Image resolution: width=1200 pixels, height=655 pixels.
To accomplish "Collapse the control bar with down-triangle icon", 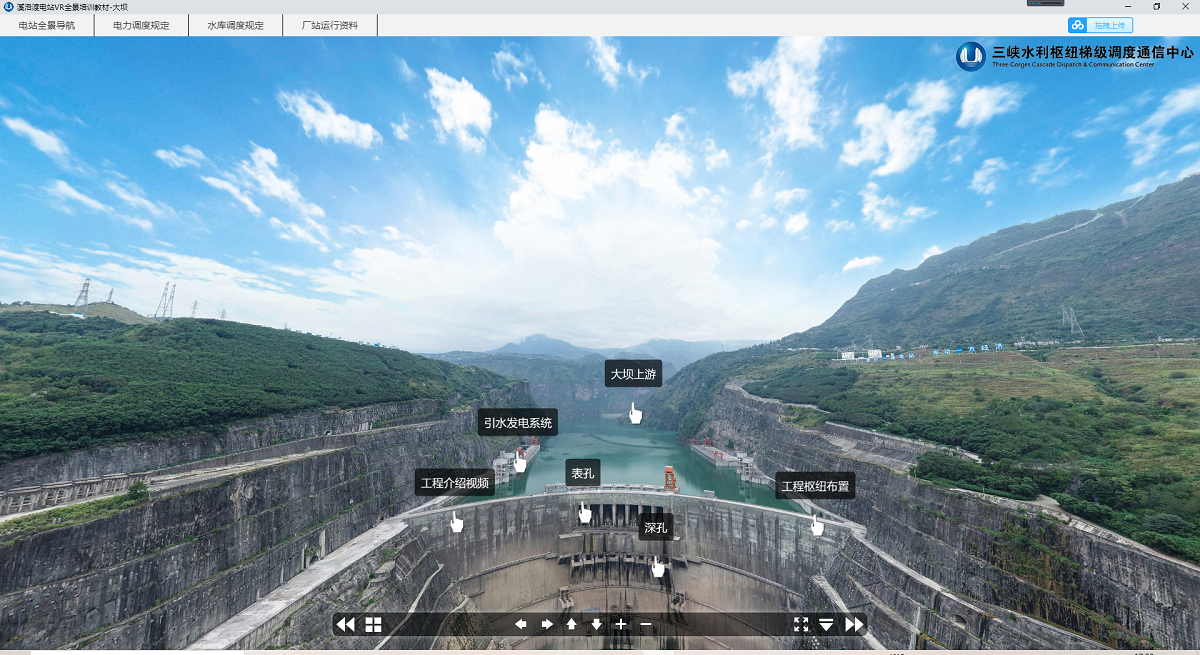I will pyautogui.click(x=826, y=624).
